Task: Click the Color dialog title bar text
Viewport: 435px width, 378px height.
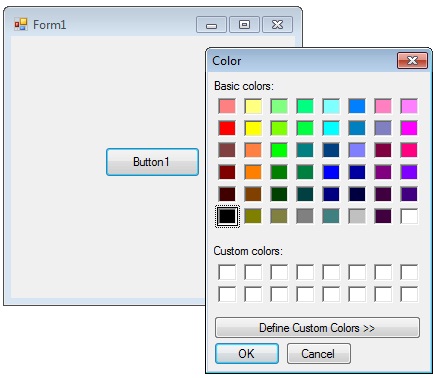Action: 227,61
